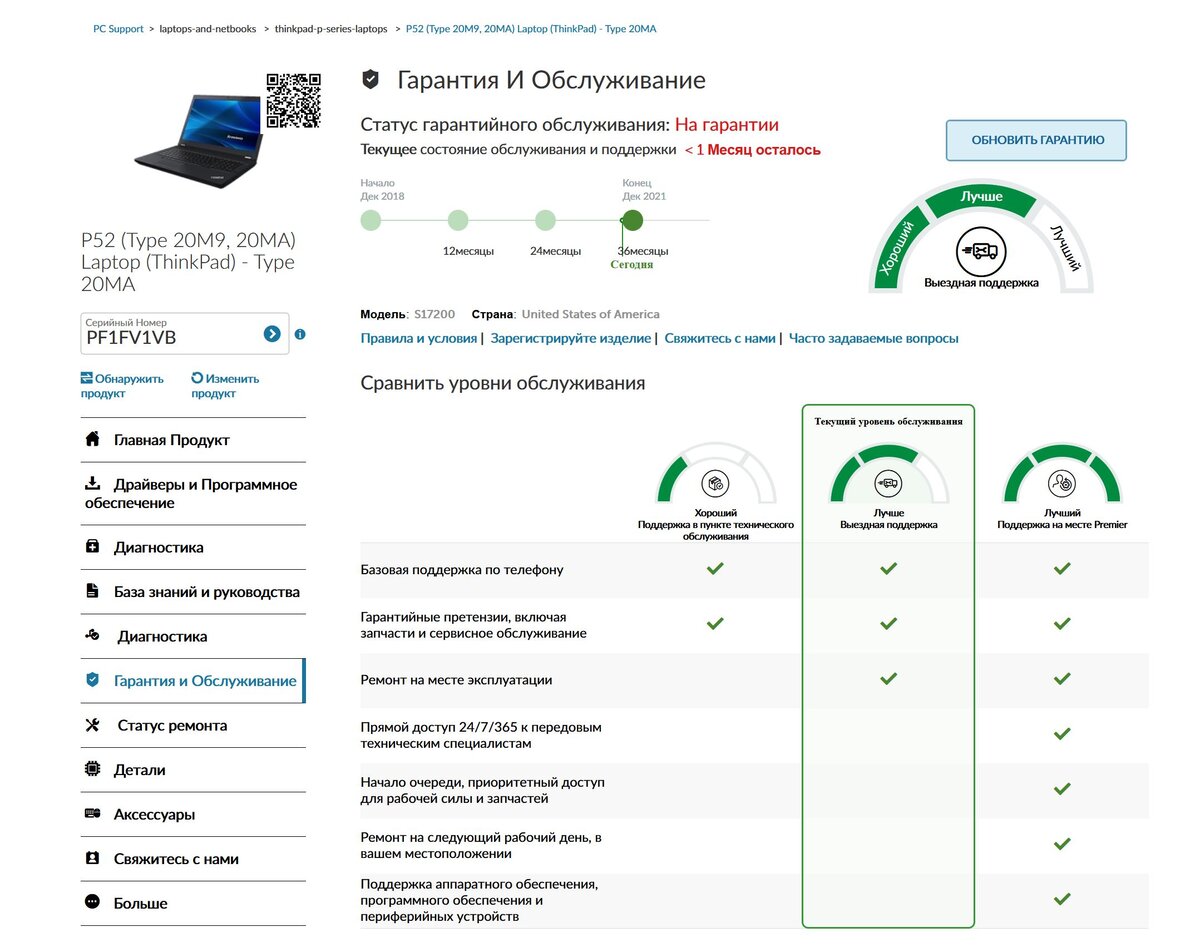Click PC Support breadcrumb link
The width and height of the screenshot is (1200, 947).
click(119, 29)
